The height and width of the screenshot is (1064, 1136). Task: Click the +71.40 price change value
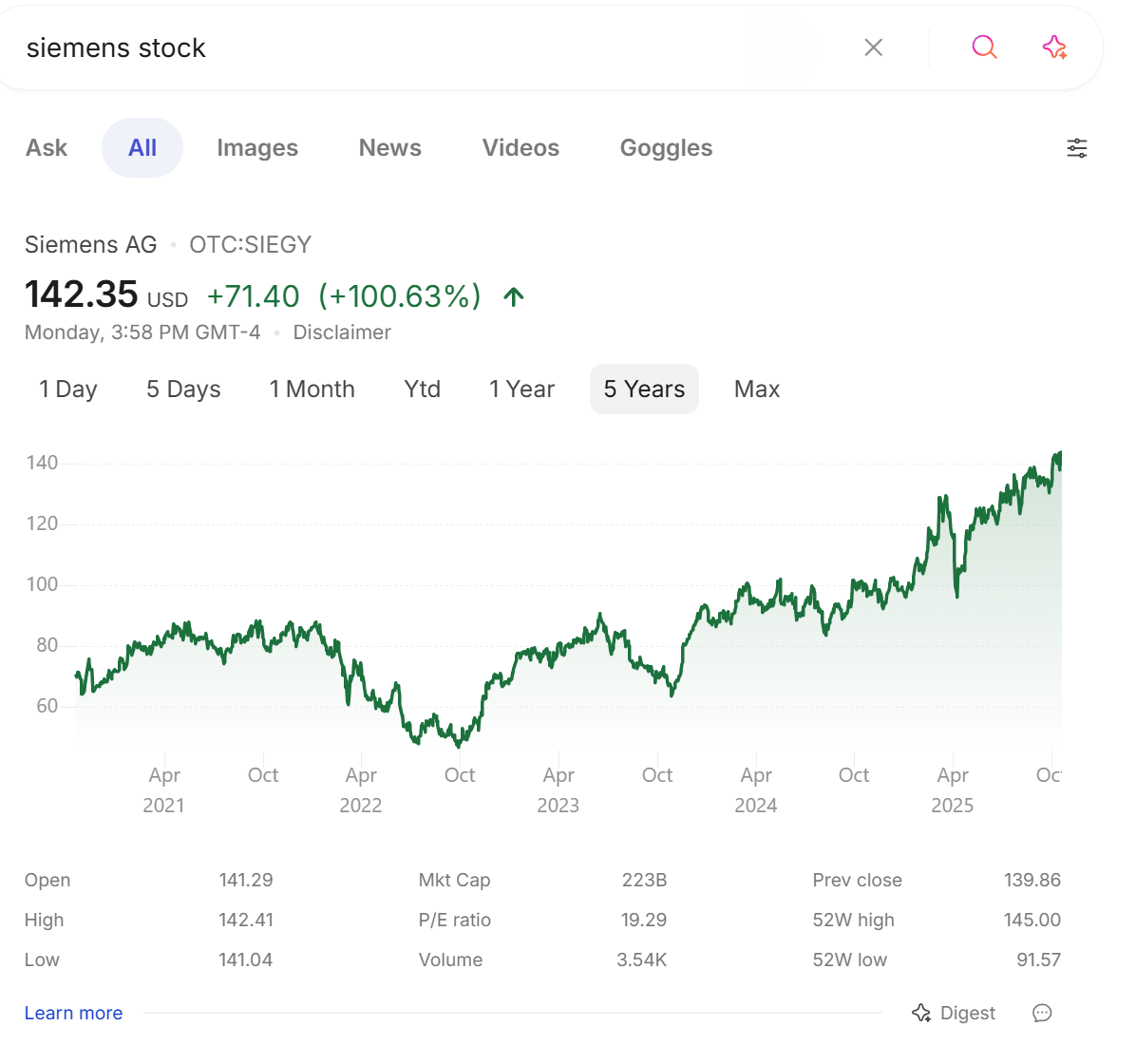253,296
